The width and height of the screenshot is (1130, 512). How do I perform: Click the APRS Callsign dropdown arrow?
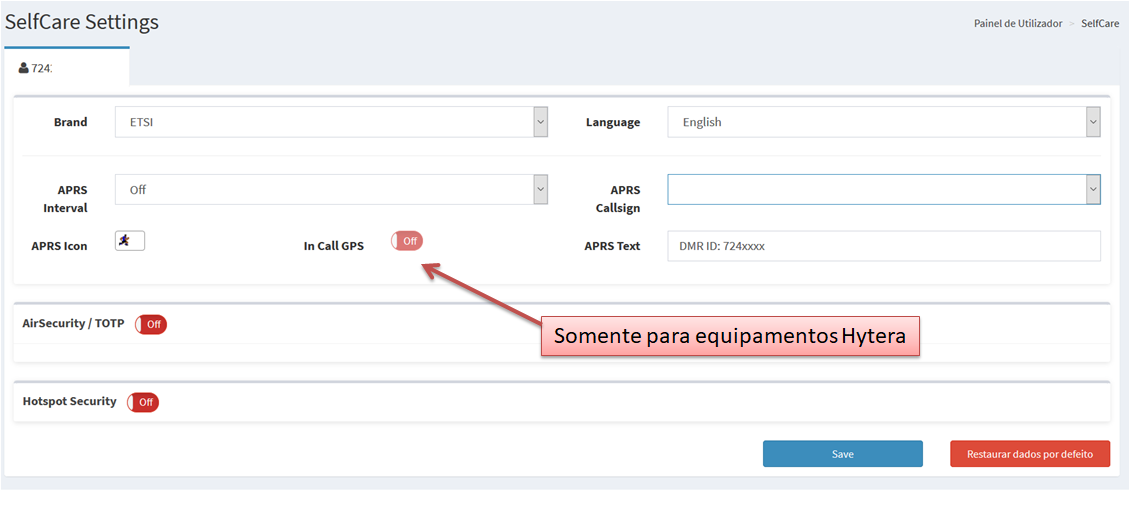pyautogui.click(x=1093, y=190)
